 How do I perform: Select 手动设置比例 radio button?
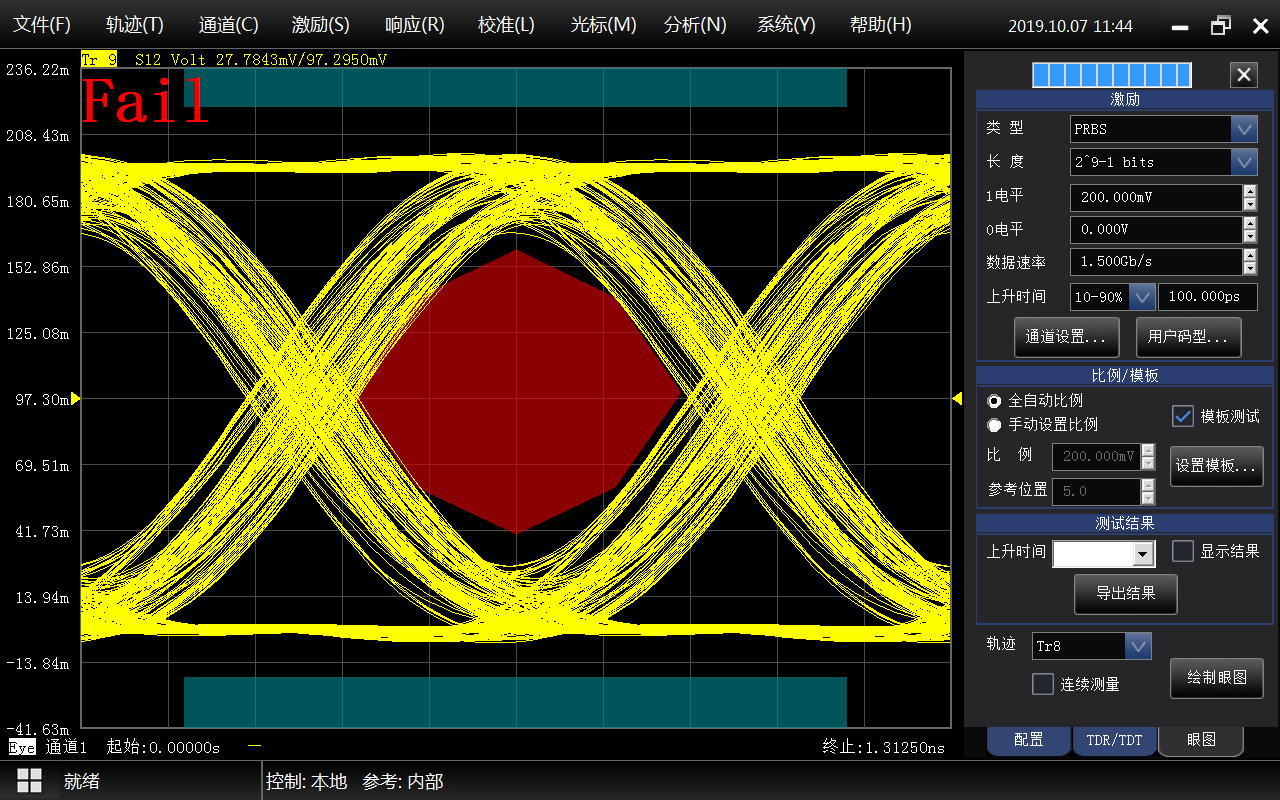(x=994, y=425)
